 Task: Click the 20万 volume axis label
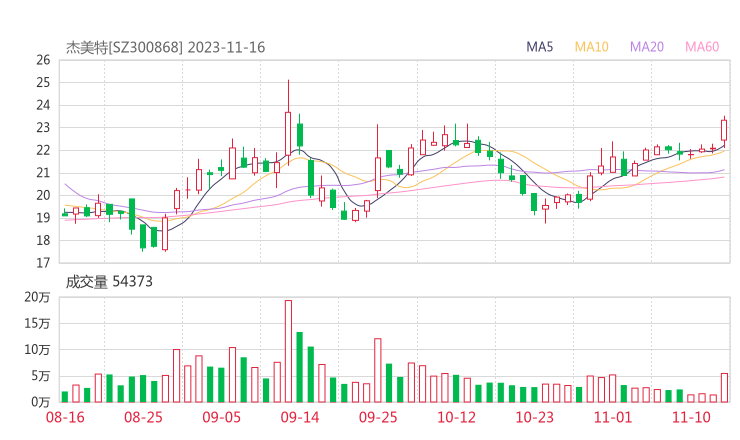(37, 297)
